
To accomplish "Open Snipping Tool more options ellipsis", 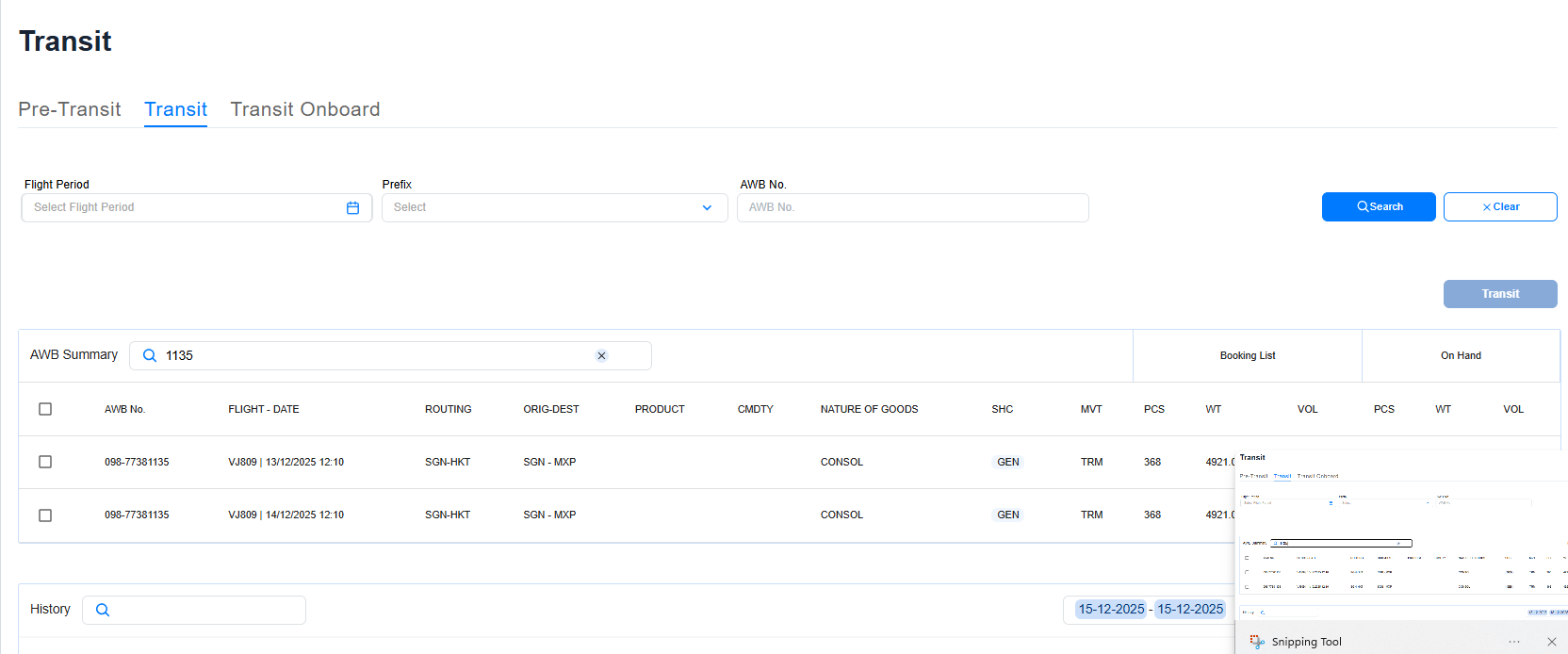I will (x=1514, y=642).
